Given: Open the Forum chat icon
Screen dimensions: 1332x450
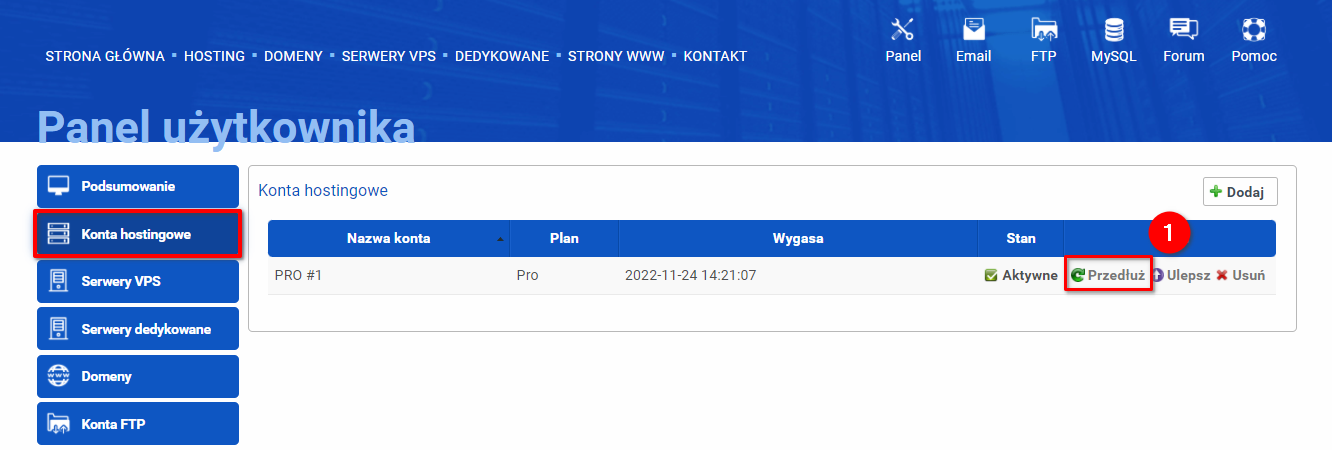Looking at the screenshot, I should coord(1184,29).
